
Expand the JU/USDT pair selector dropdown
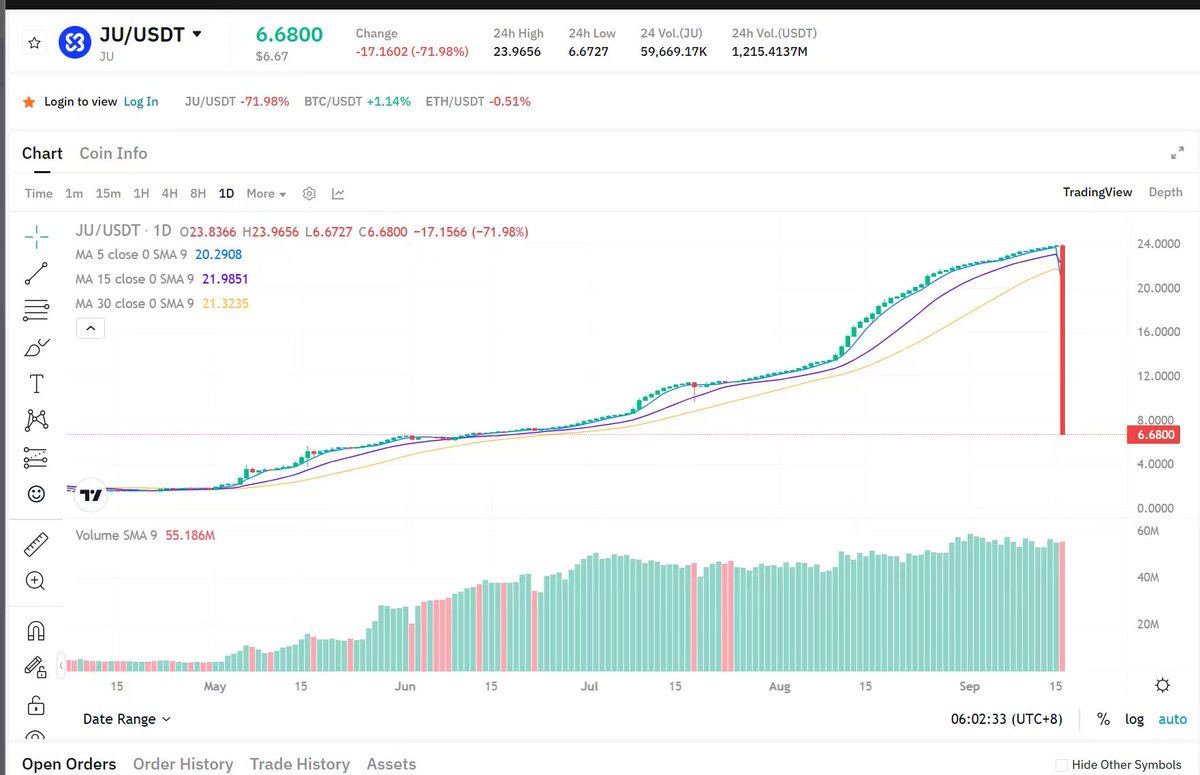[197, 34]
